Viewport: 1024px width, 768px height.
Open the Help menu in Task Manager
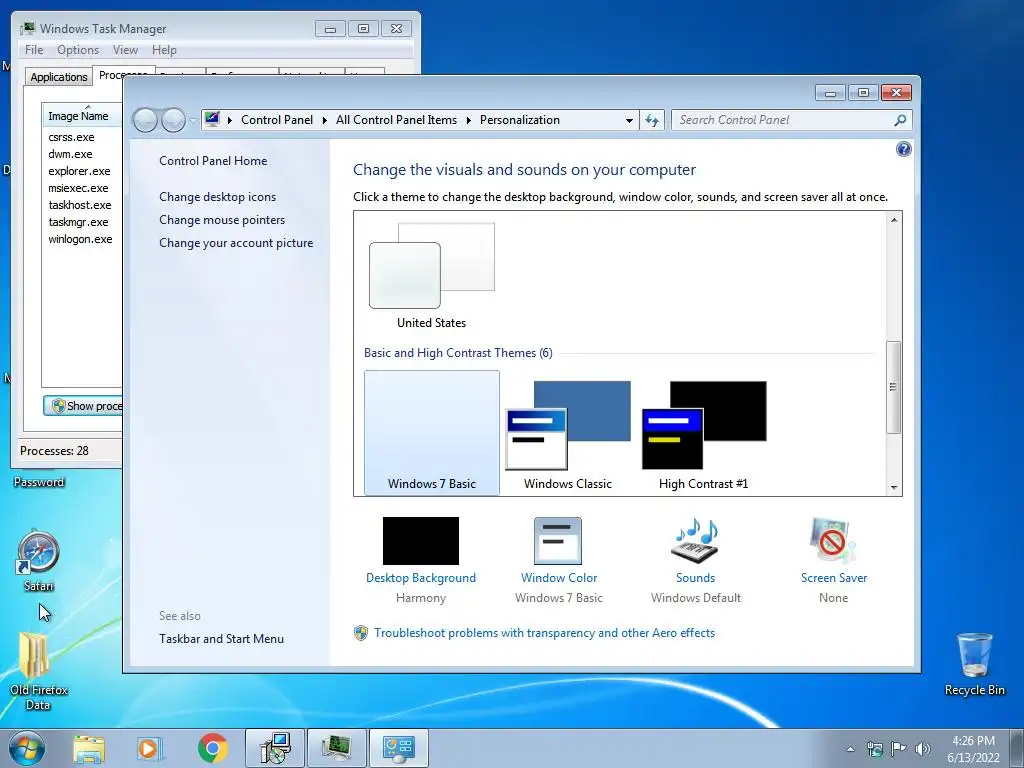(164, 50)
